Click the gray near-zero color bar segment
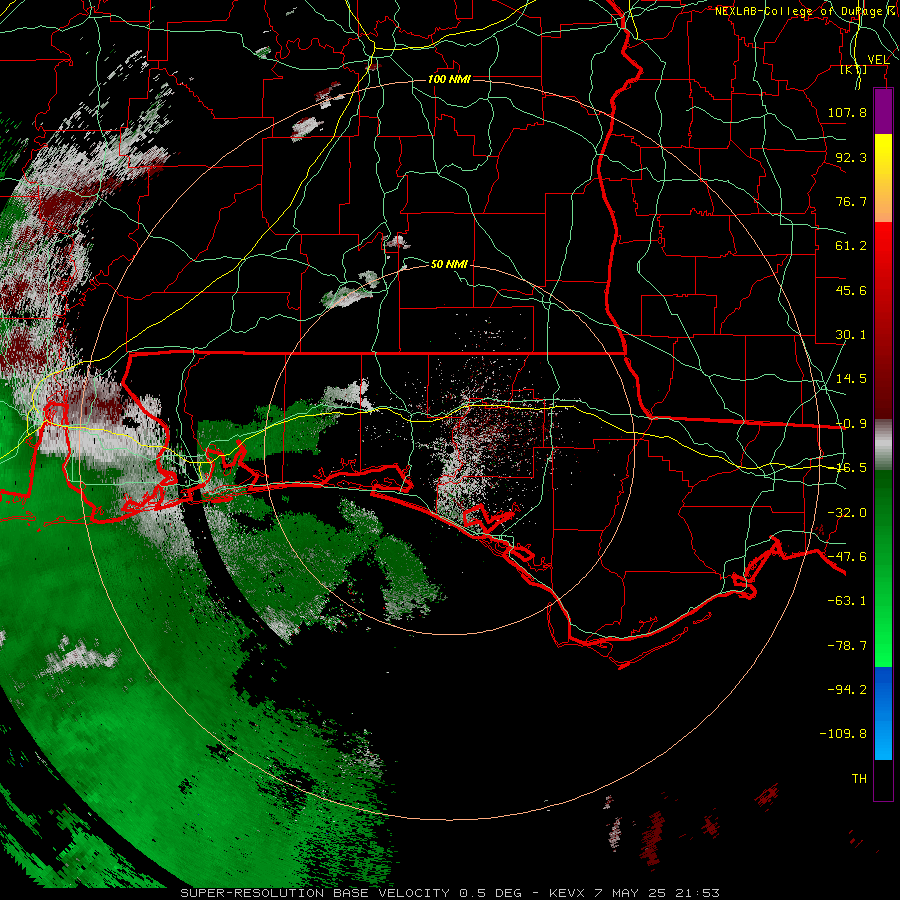The image size is (900, 900). click(x=883, y=444)
